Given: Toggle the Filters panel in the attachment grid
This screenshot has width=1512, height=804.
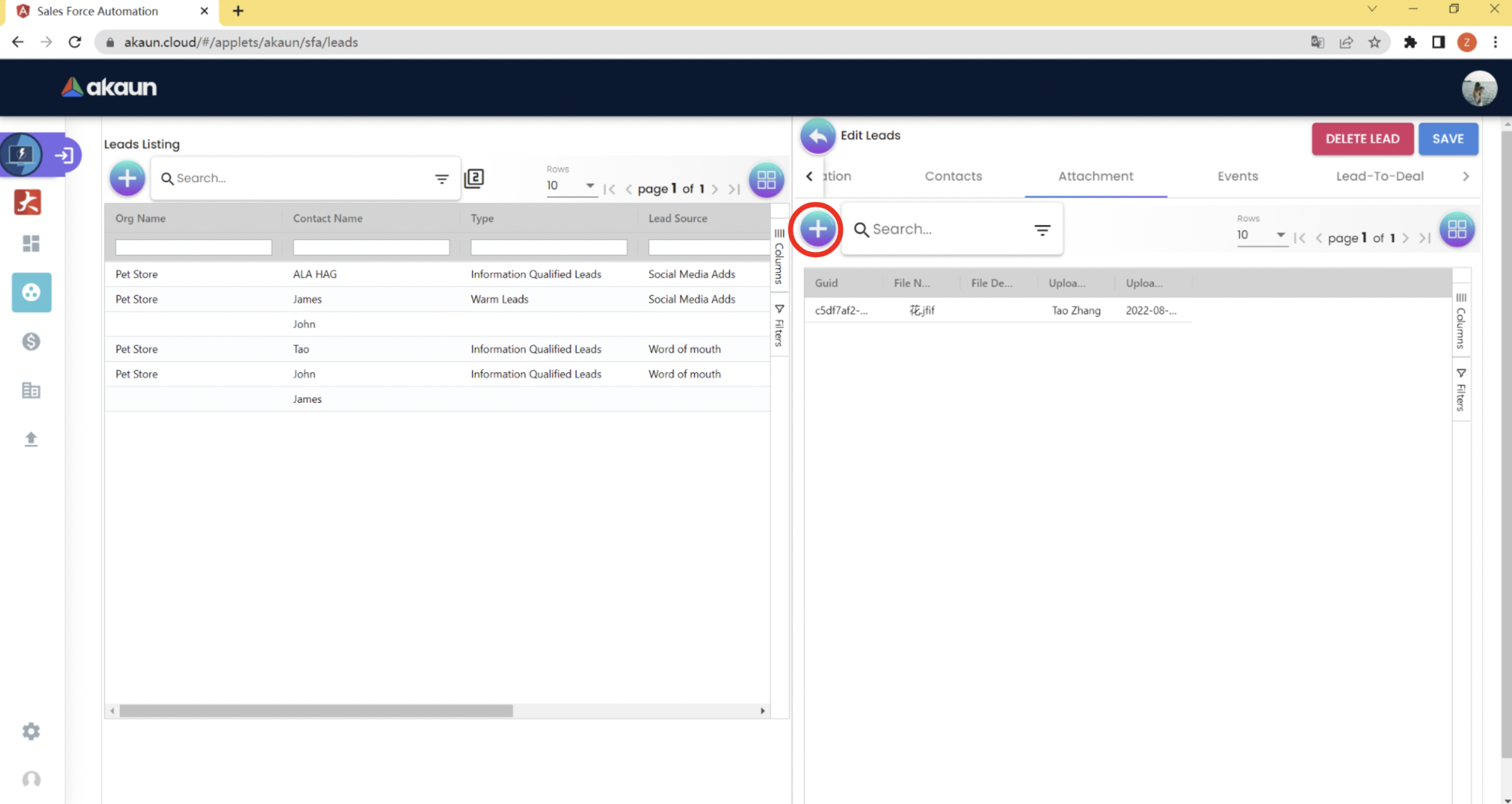Looking at the screenshot, I should coord(1461,389).
